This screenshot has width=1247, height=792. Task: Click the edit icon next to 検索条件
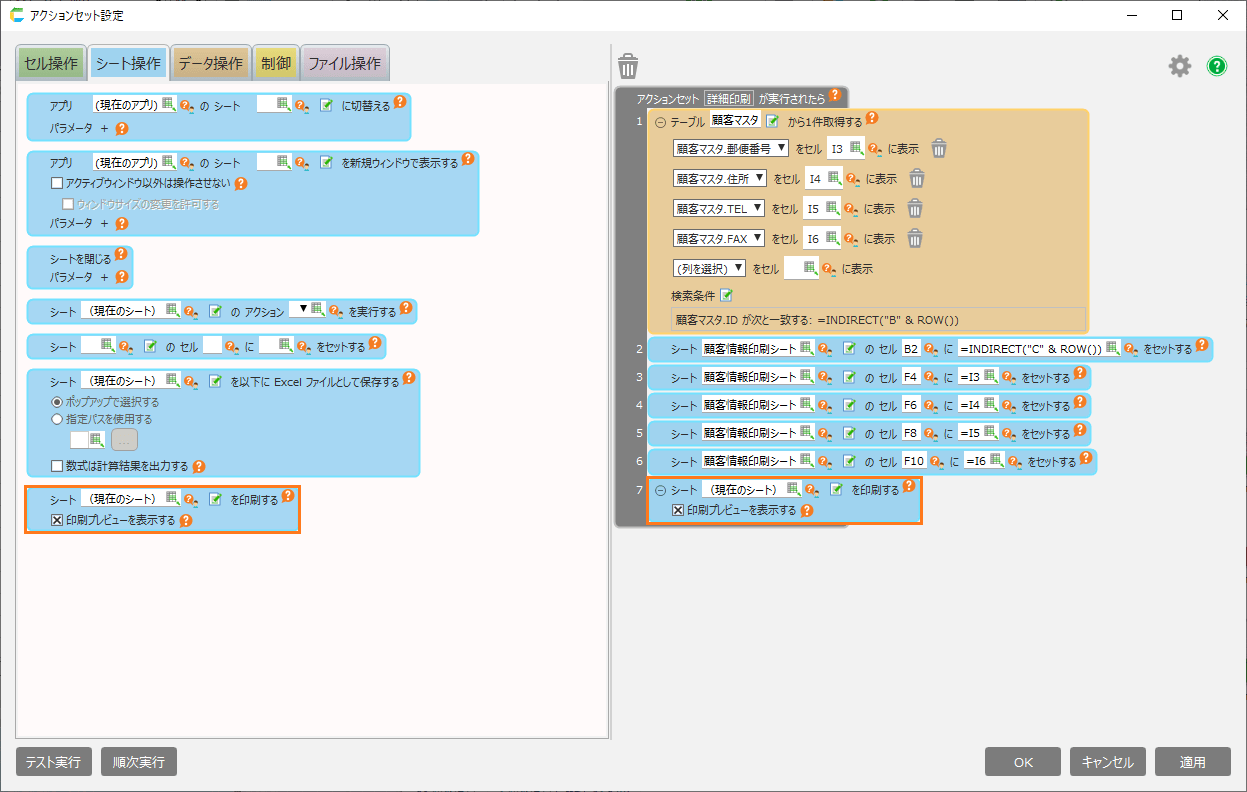tap(727, 295)
